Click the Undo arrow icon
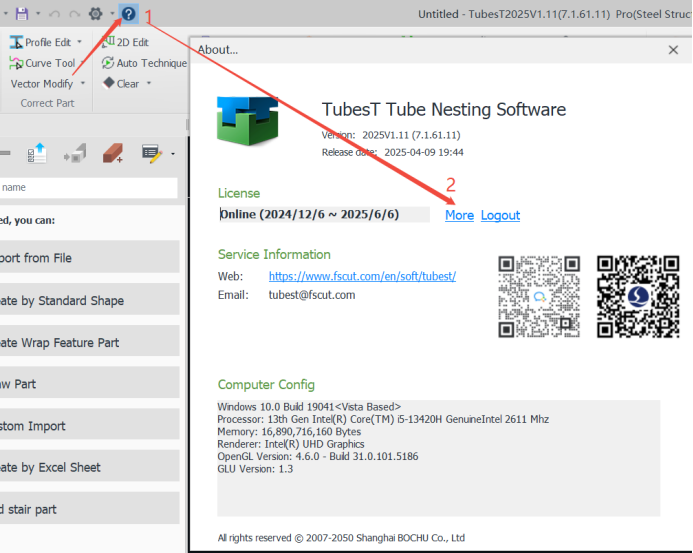 tap(54, 14)
